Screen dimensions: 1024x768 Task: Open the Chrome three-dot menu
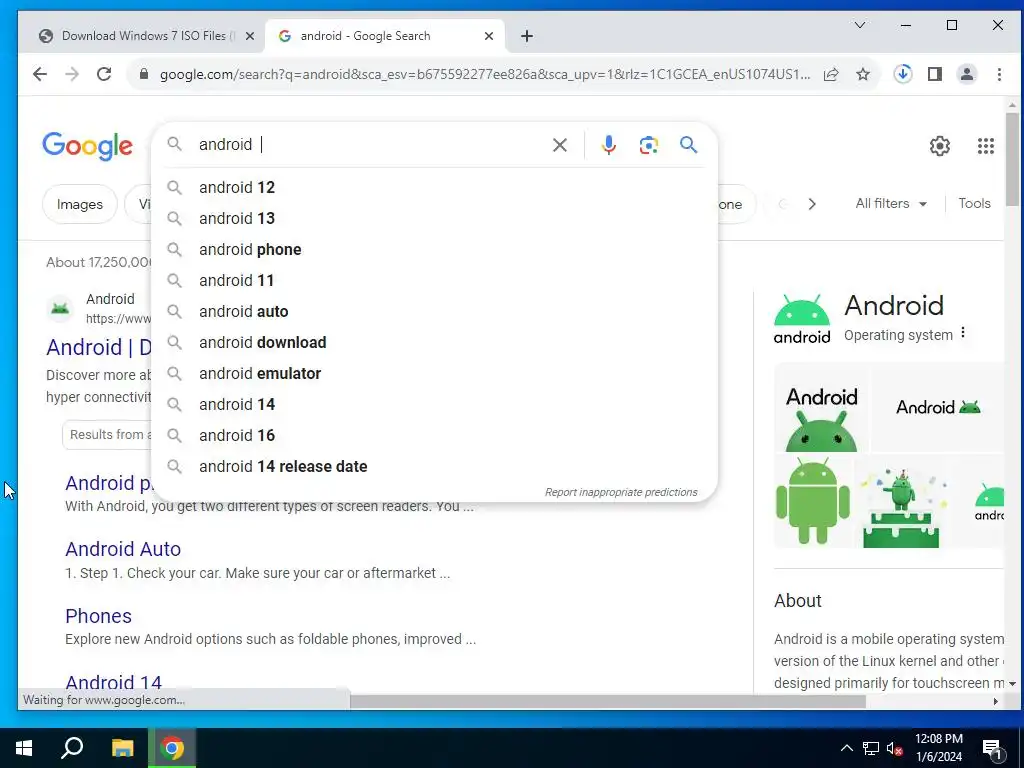[999, 74]
